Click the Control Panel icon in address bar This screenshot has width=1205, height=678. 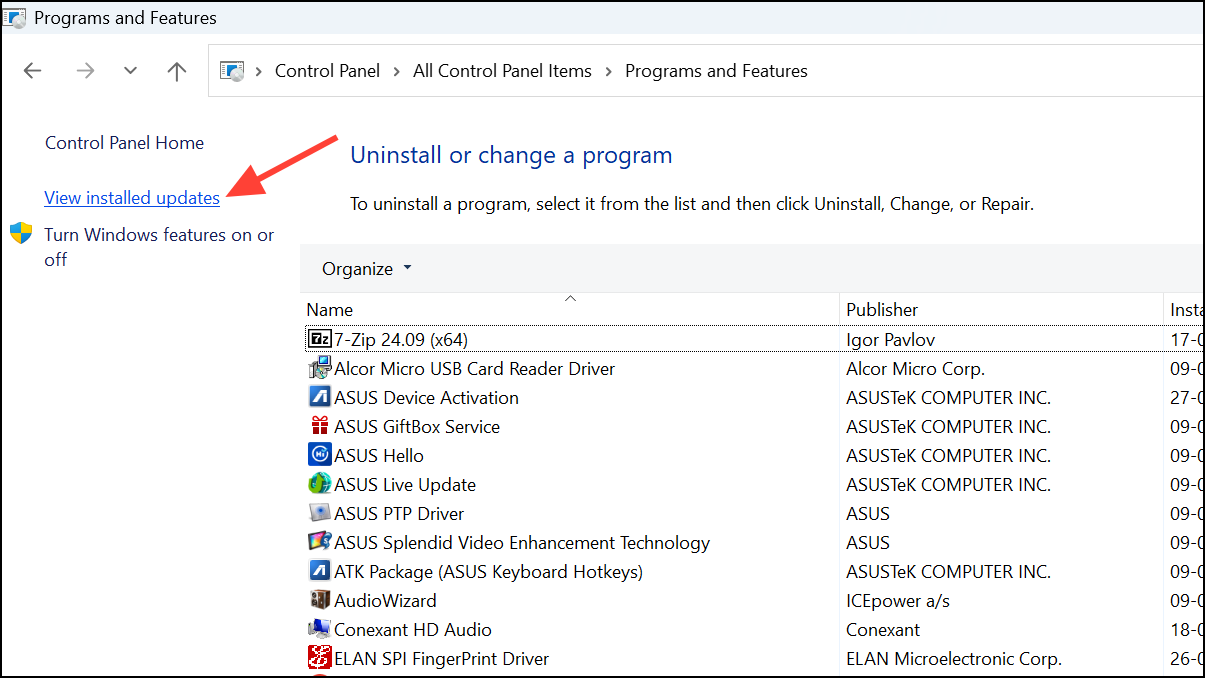coord(232,71)
